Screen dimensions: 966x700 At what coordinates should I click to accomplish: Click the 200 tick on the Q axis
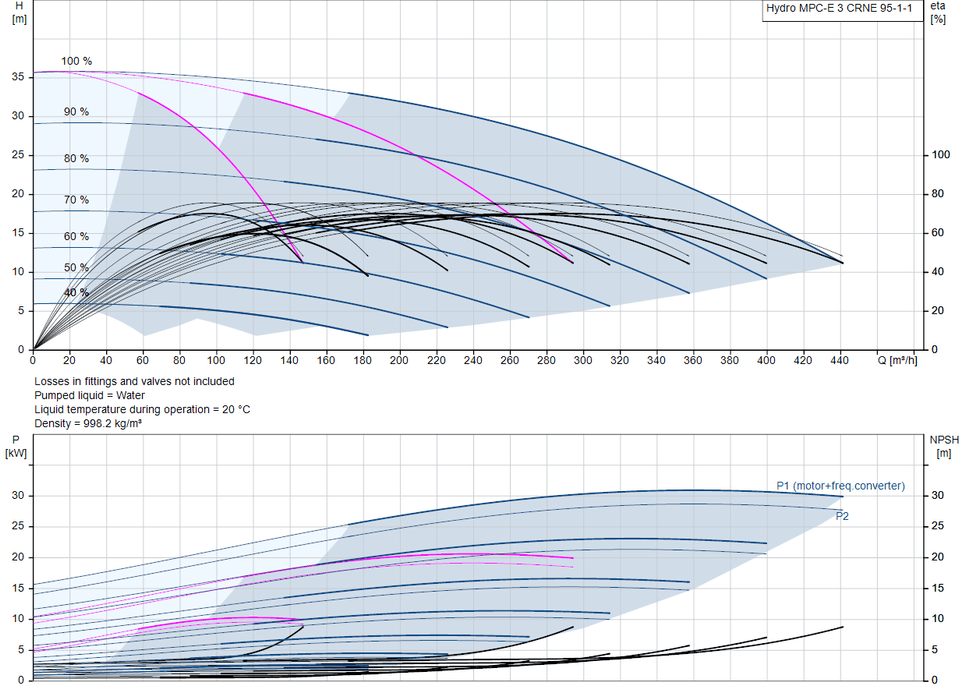tap(399, 360)
